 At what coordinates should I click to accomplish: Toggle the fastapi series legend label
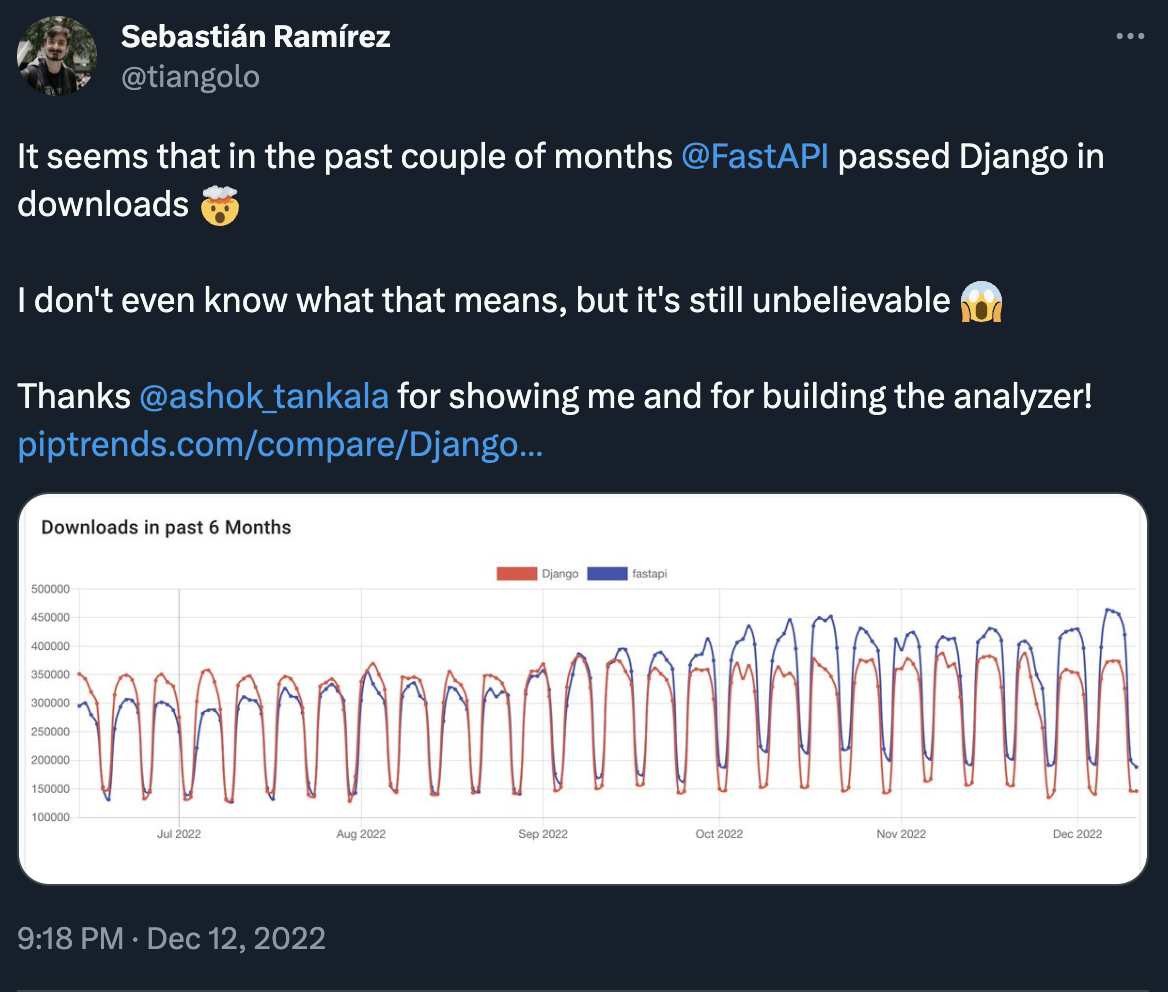[650, 574]
